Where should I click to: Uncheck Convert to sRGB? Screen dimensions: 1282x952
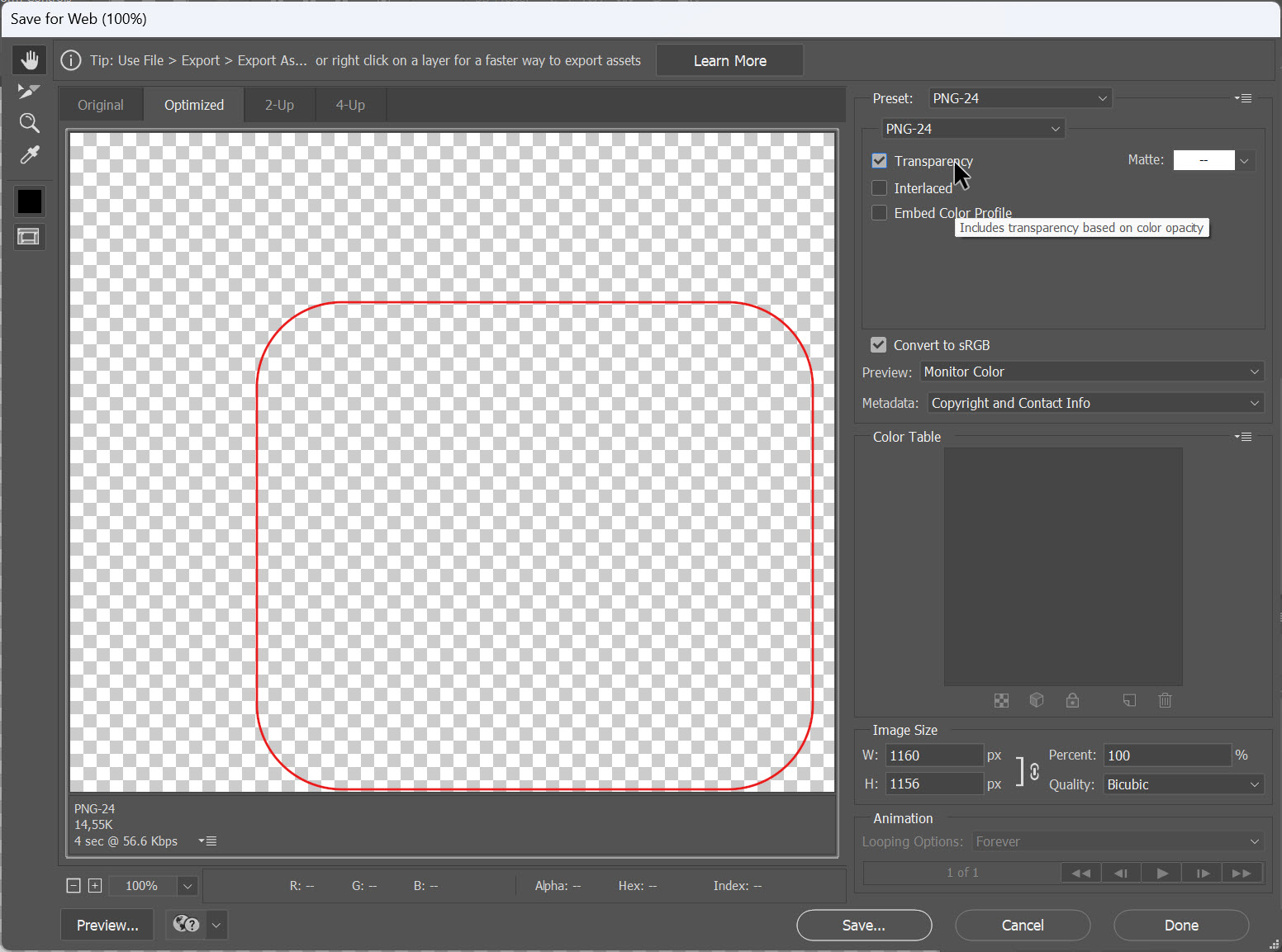coord(877,344)
